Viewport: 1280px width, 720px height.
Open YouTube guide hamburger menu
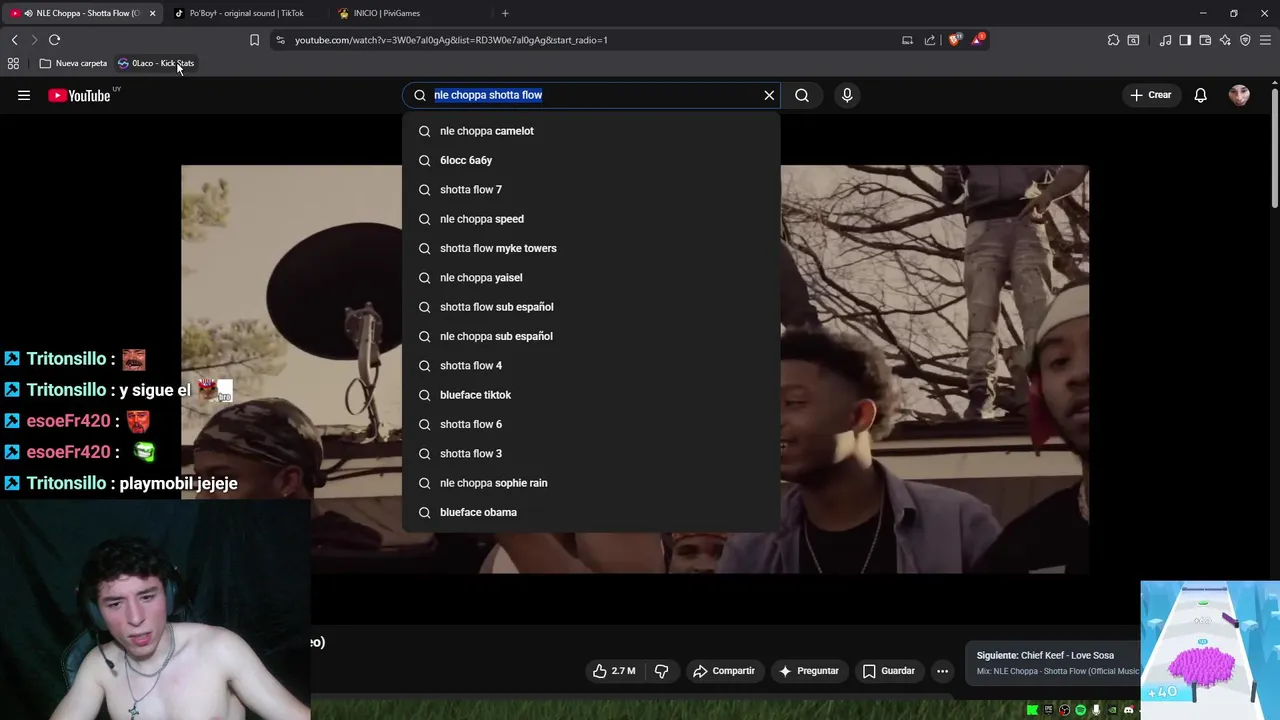24,95
